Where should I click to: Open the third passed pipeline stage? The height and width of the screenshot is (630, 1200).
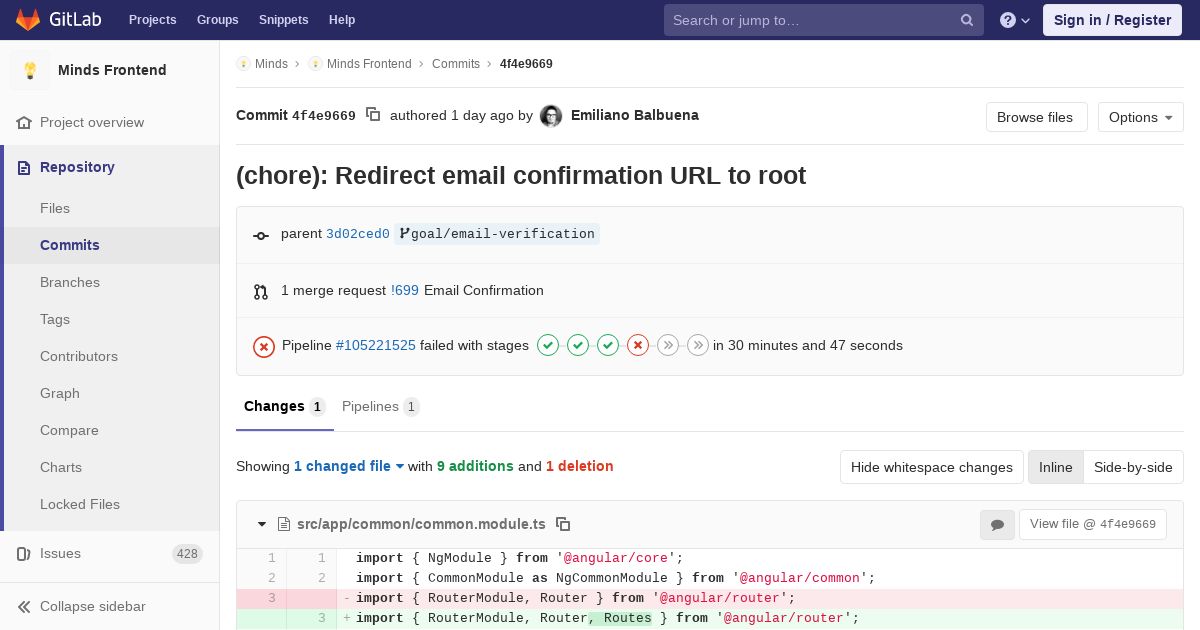tap(608, 345)
